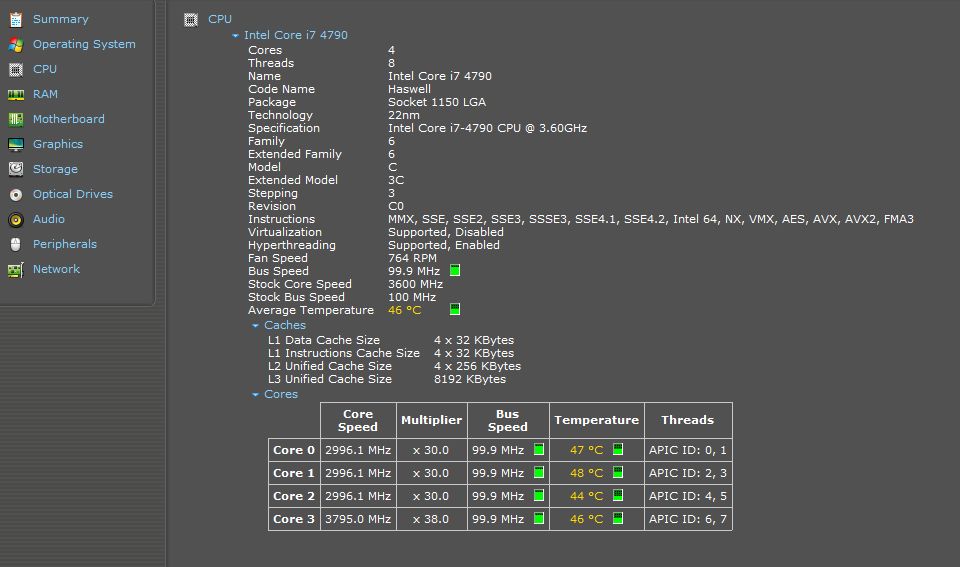Click the 8192 KBytes L3 cache value
The image size is (960, 567).
click(470, 380)
